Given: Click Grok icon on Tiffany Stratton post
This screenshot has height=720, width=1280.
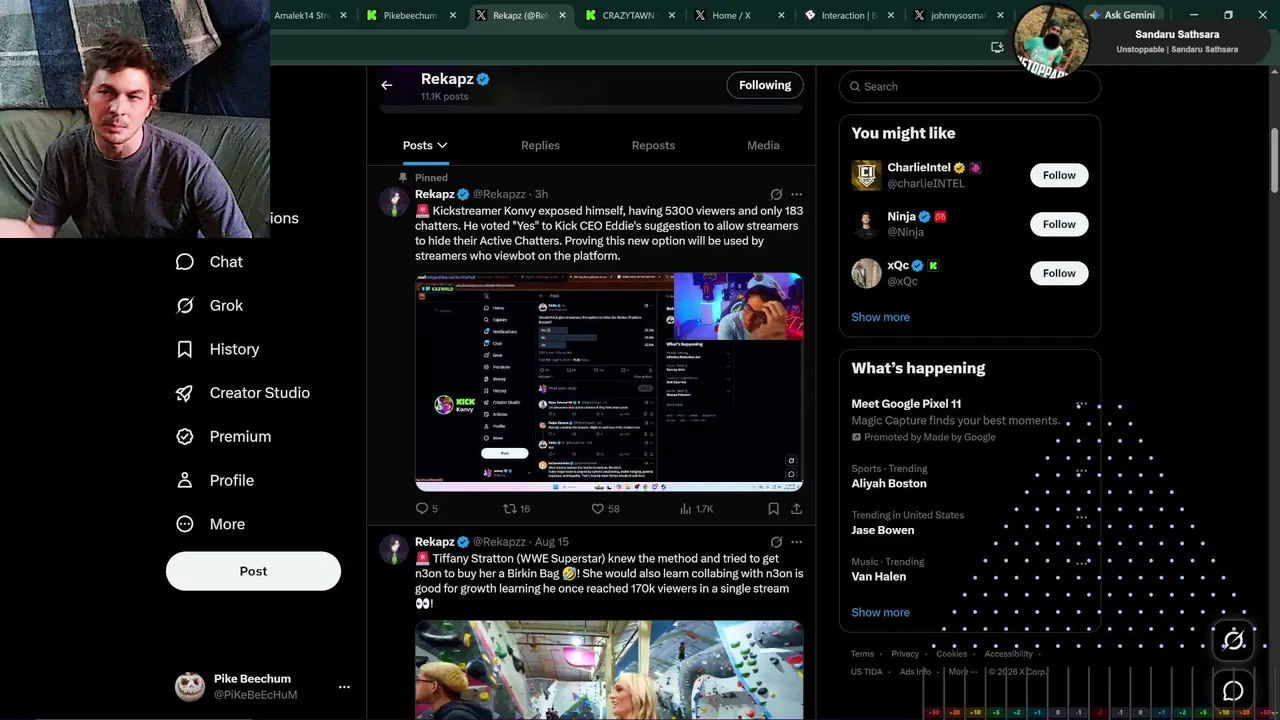Looking at the screenshot, I should tap(776, 542).
